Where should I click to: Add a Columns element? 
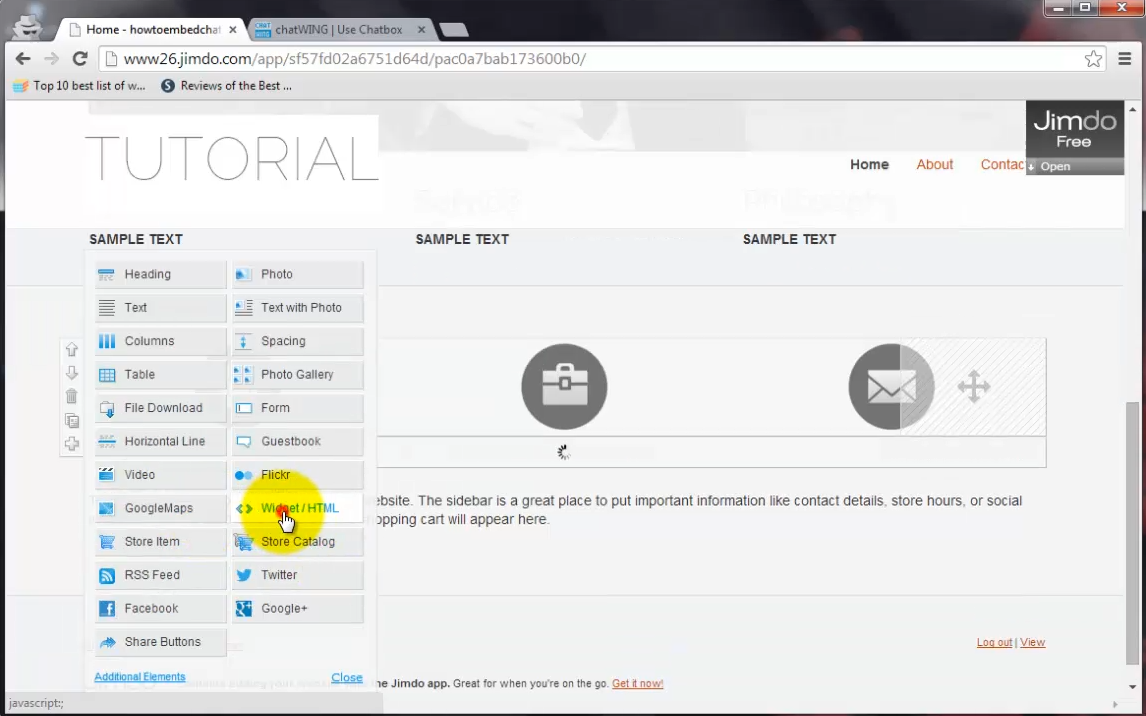(161, 341)
